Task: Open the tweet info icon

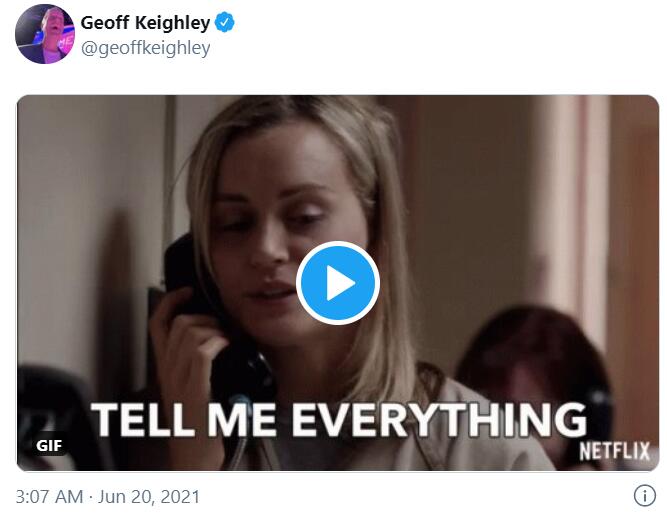Action: click(x=645, y=496)
